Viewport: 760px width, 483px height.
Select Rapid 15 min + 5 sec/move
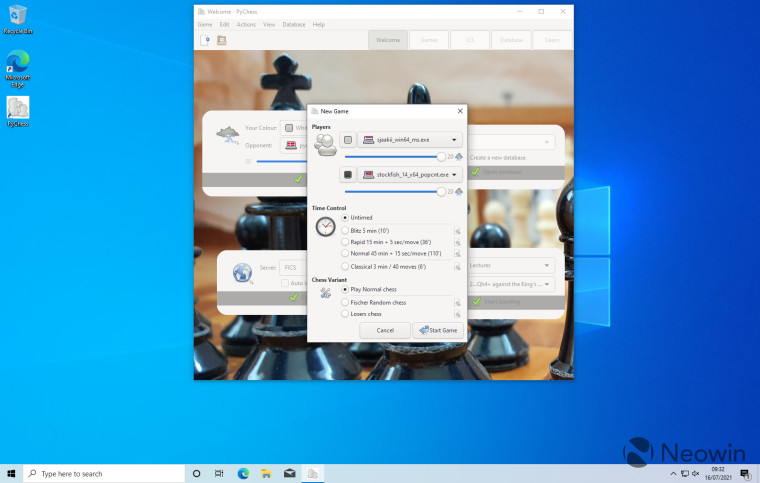[386, 242]
